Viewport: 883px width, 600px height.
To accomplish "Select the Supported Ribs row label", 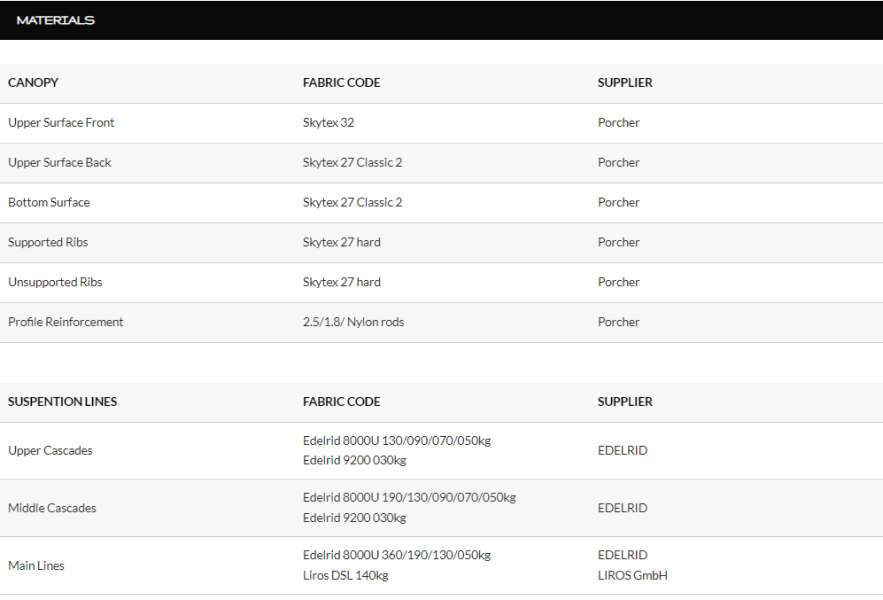I will (x=48, y=242).
